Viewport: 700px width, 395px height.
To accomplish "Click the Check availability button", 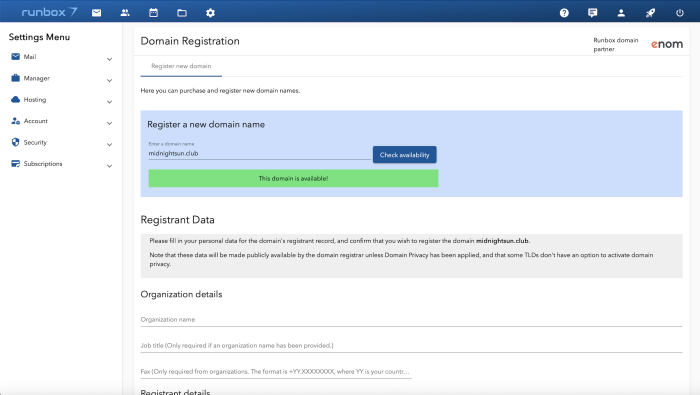I will click(x=404, y=155).
